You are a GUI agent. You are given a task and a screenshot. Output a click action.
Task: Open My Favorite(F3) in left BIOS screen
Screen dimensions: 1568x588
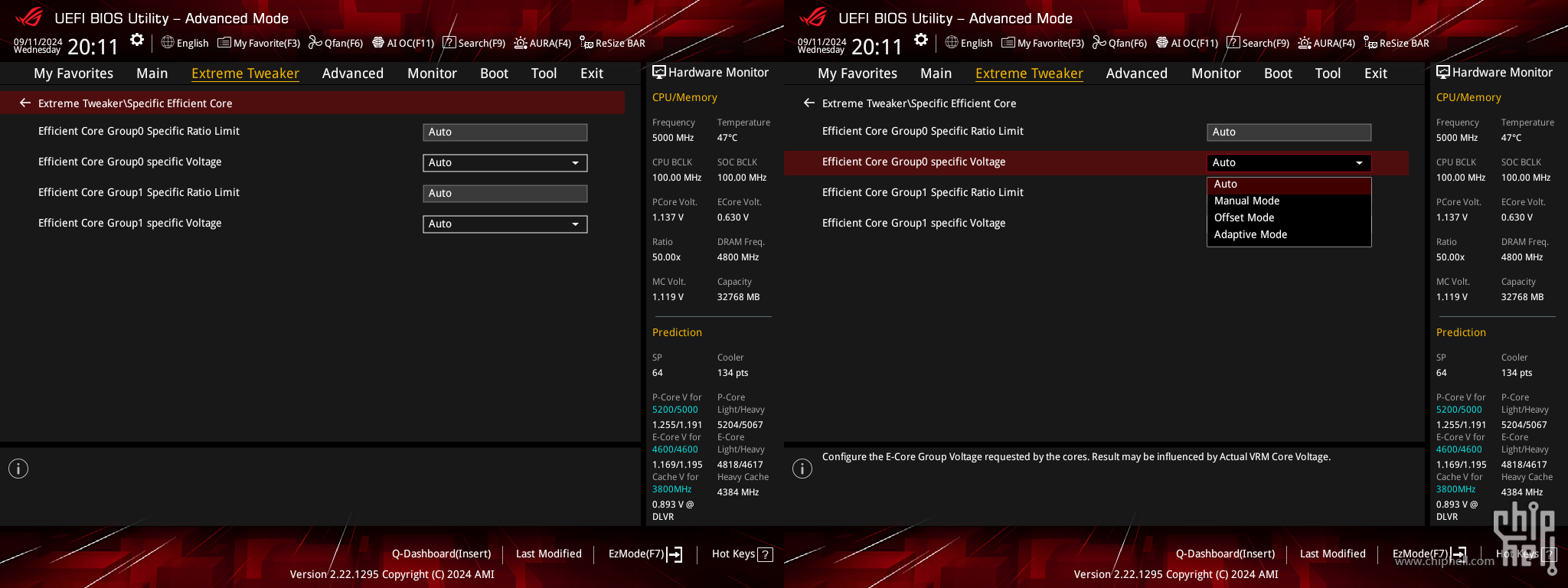tap(259, 43)
